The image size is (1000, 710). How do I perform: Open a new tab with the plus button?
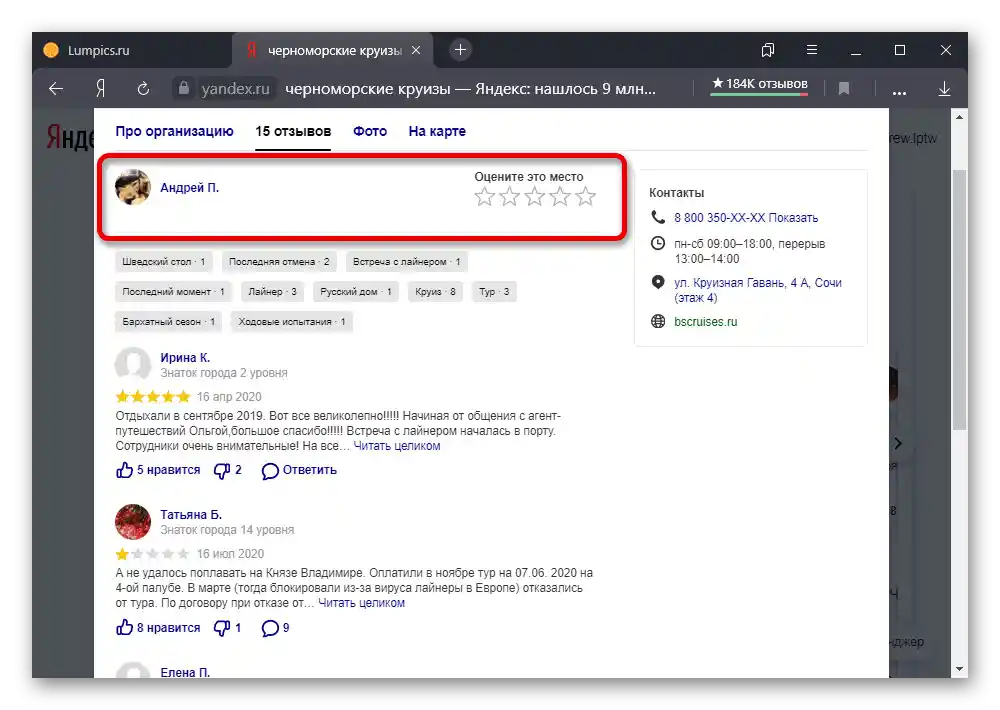460,50
